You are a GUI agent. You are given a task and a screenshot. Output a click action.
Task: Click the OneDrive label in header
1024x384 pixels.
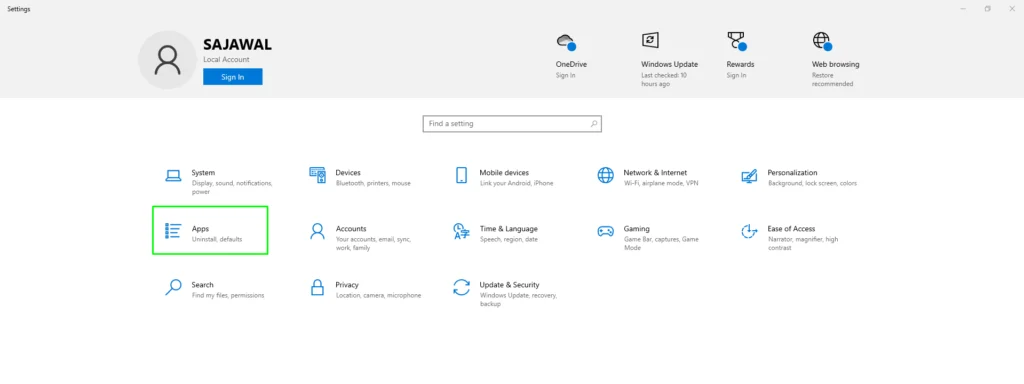point(571,64)
